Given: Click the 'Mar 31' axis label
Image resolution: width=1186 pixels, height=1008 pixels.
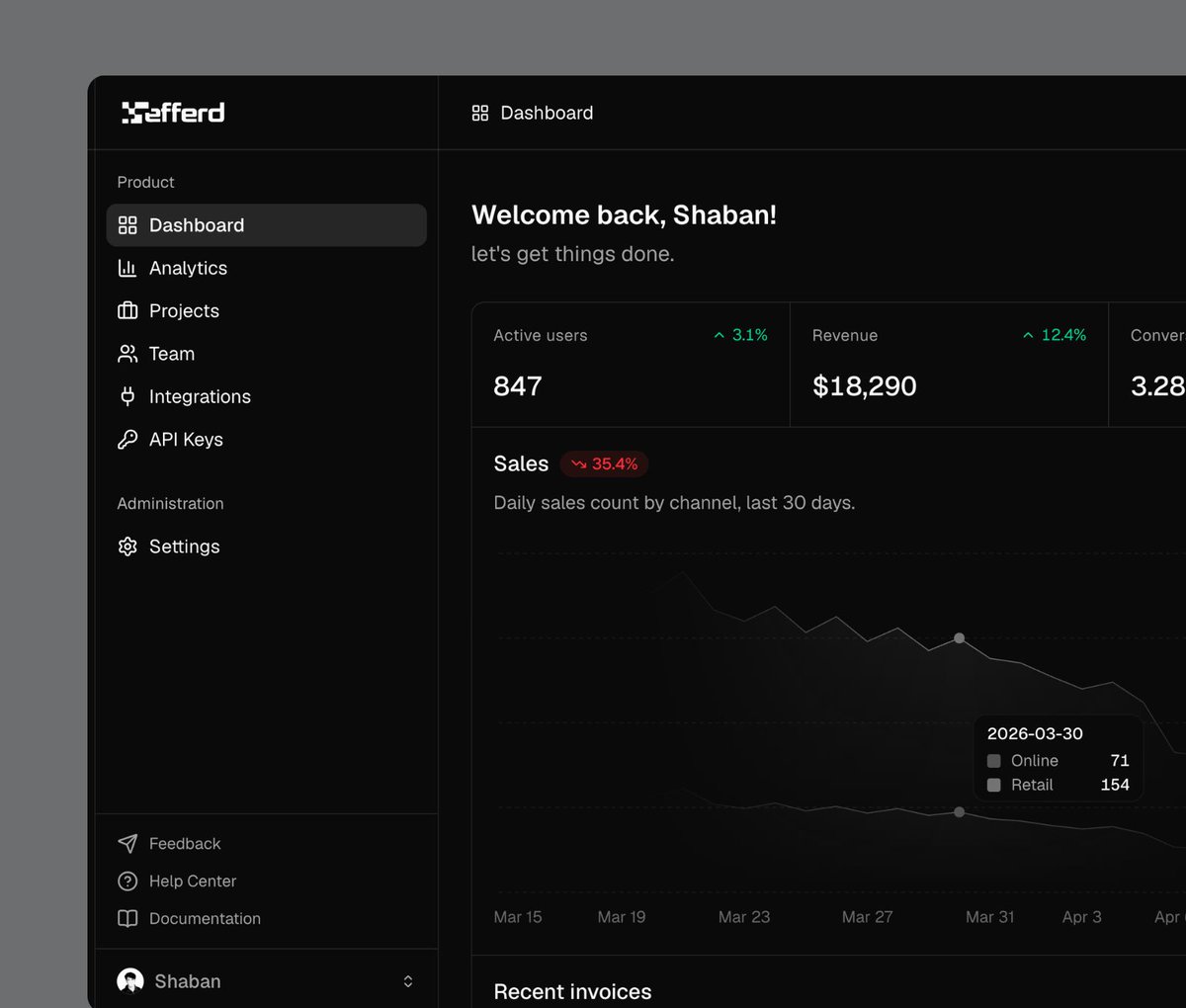Looking at the screenshot, I should click(990, 917).
